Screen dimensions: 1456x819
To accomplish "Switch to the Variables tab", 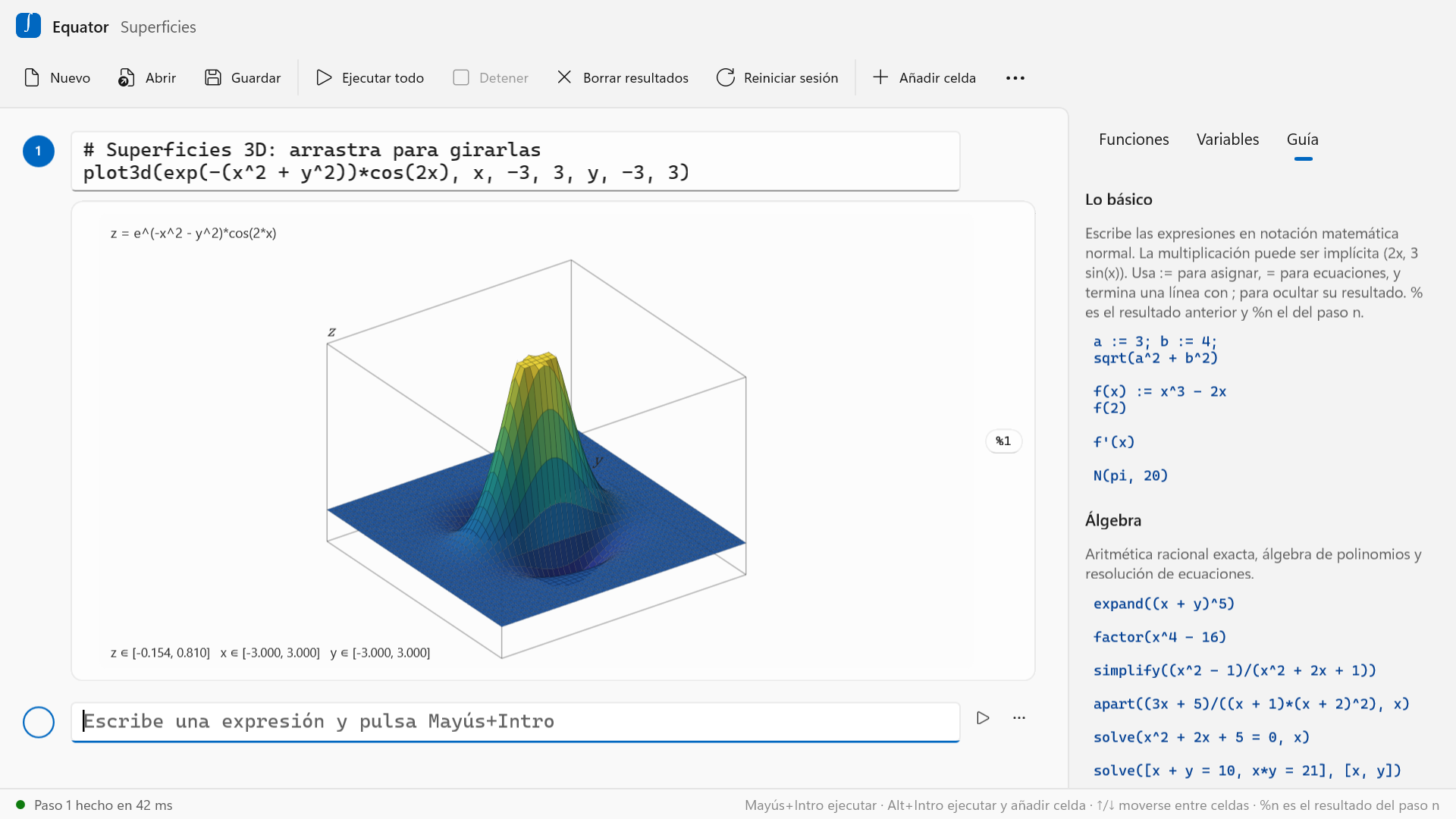I will pos(1228,140).
